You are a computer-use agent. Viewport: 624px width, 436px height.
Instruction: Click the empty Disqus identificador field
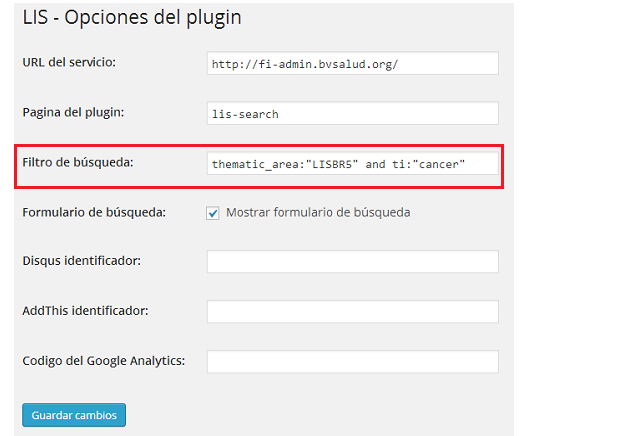coord(353,261)
